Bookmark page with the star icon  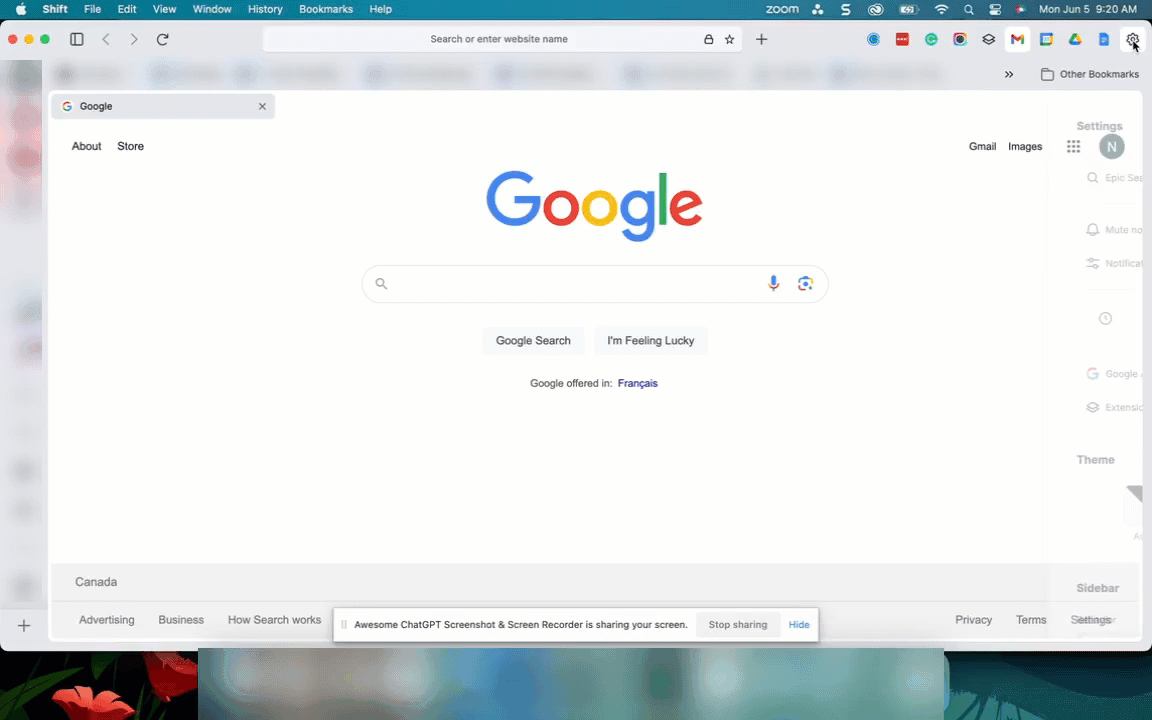pyautogui.click(x=730, y=39)
